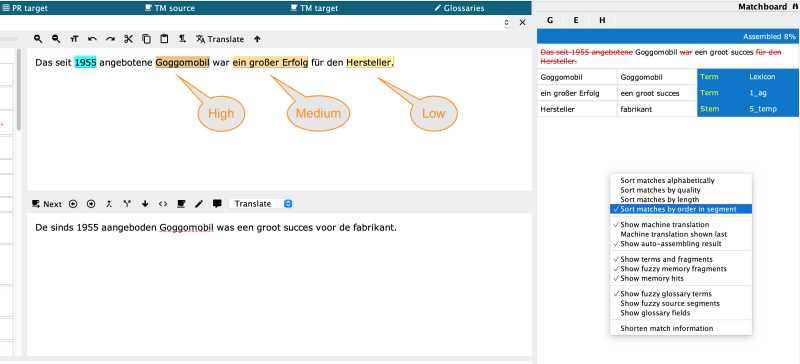Choose Shorten match information
Image resolution: width=800 pixels, height=364 pixels.
pyautogui.click(x=681, y=328)
